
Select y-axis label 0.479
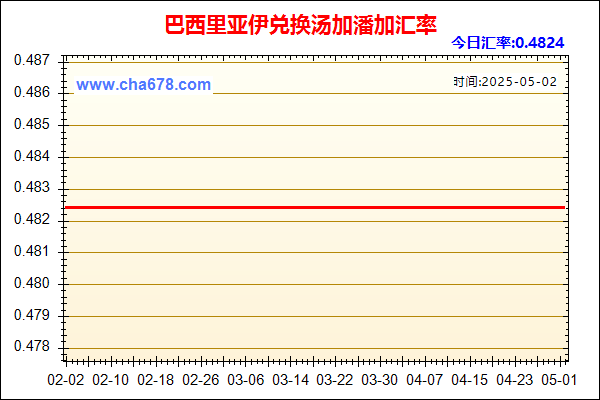pyautogui.click(x=32, y=315)
